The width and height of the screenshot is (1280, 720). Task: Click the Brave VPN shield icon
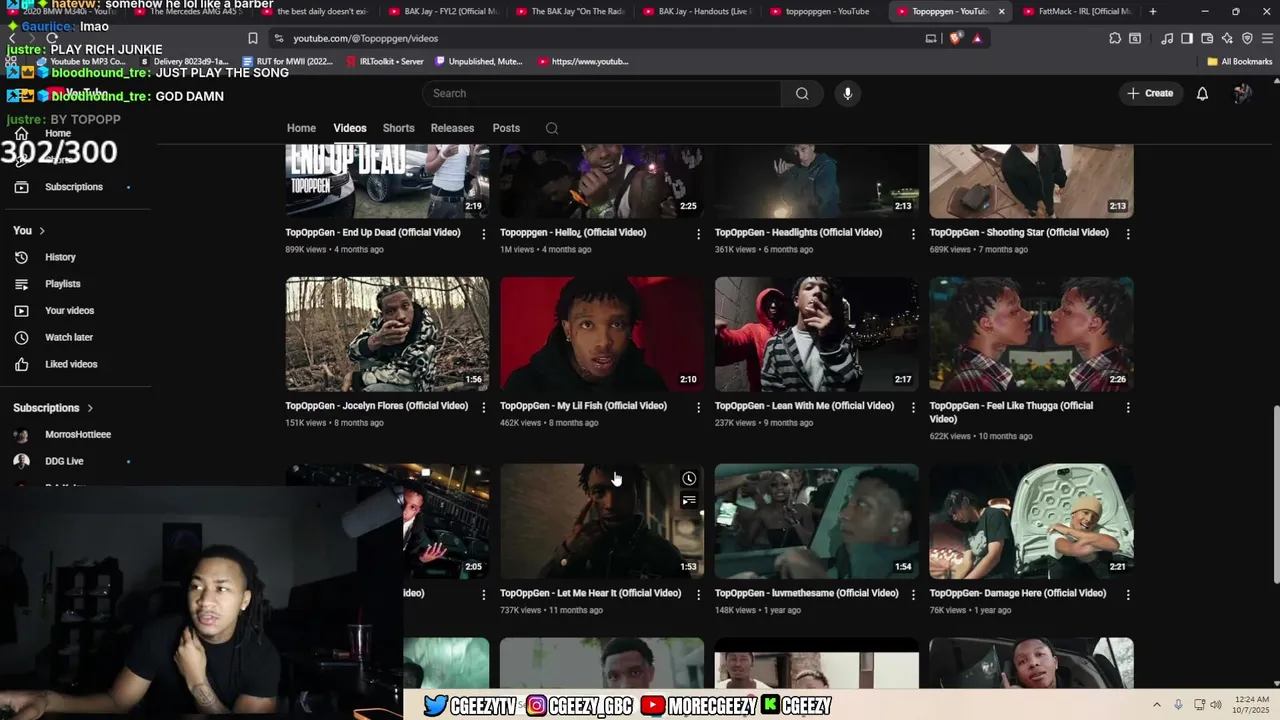point(1247,38)
